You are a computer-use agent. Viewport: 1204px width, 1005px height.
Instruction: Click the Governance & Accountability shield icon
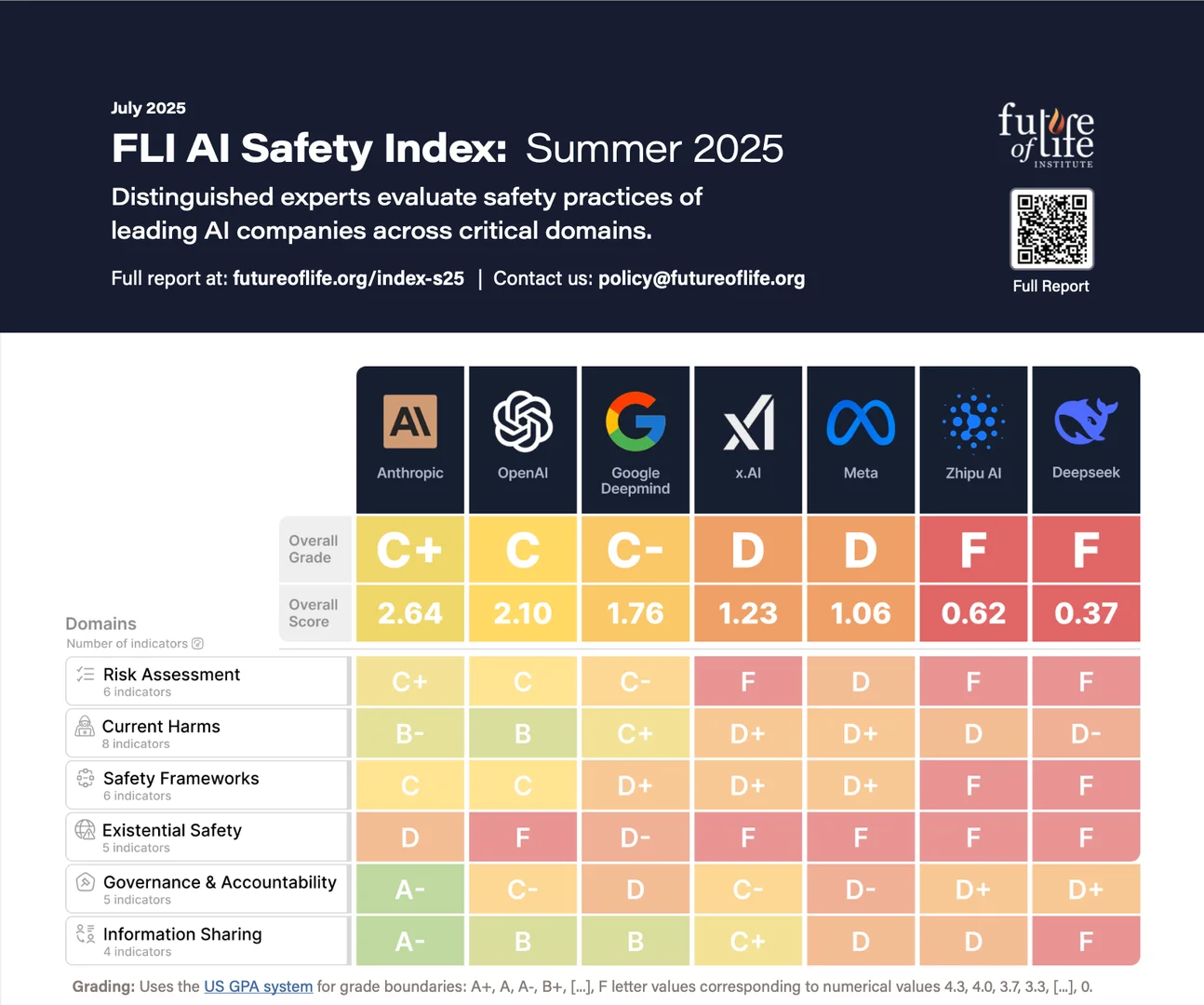pos(86,882)
